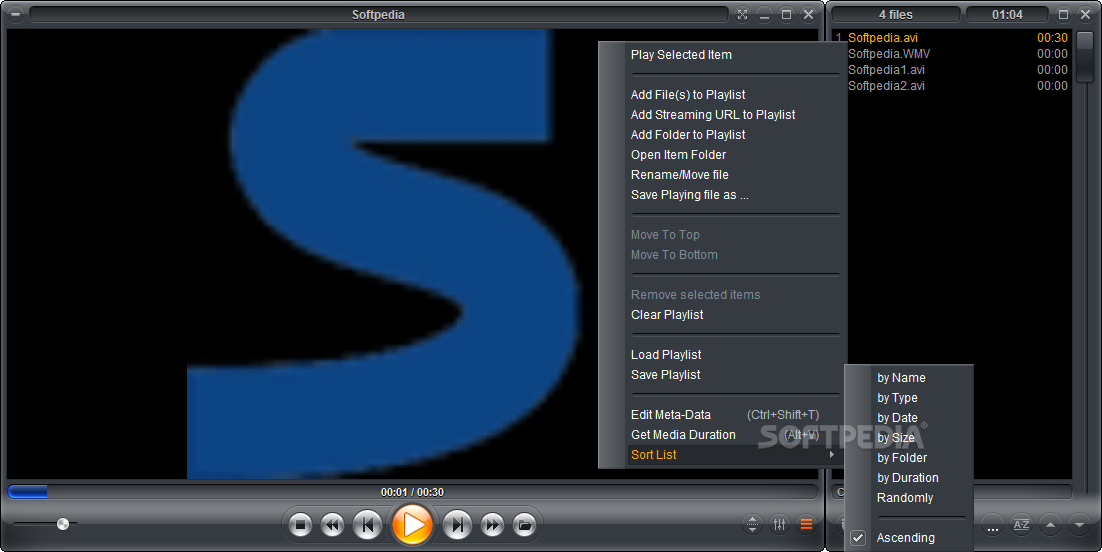This screenshot has height=552, width=1102.
Task: Minimize the Softpedia player window
Action: pyautogui.click(x=765, y=15)
